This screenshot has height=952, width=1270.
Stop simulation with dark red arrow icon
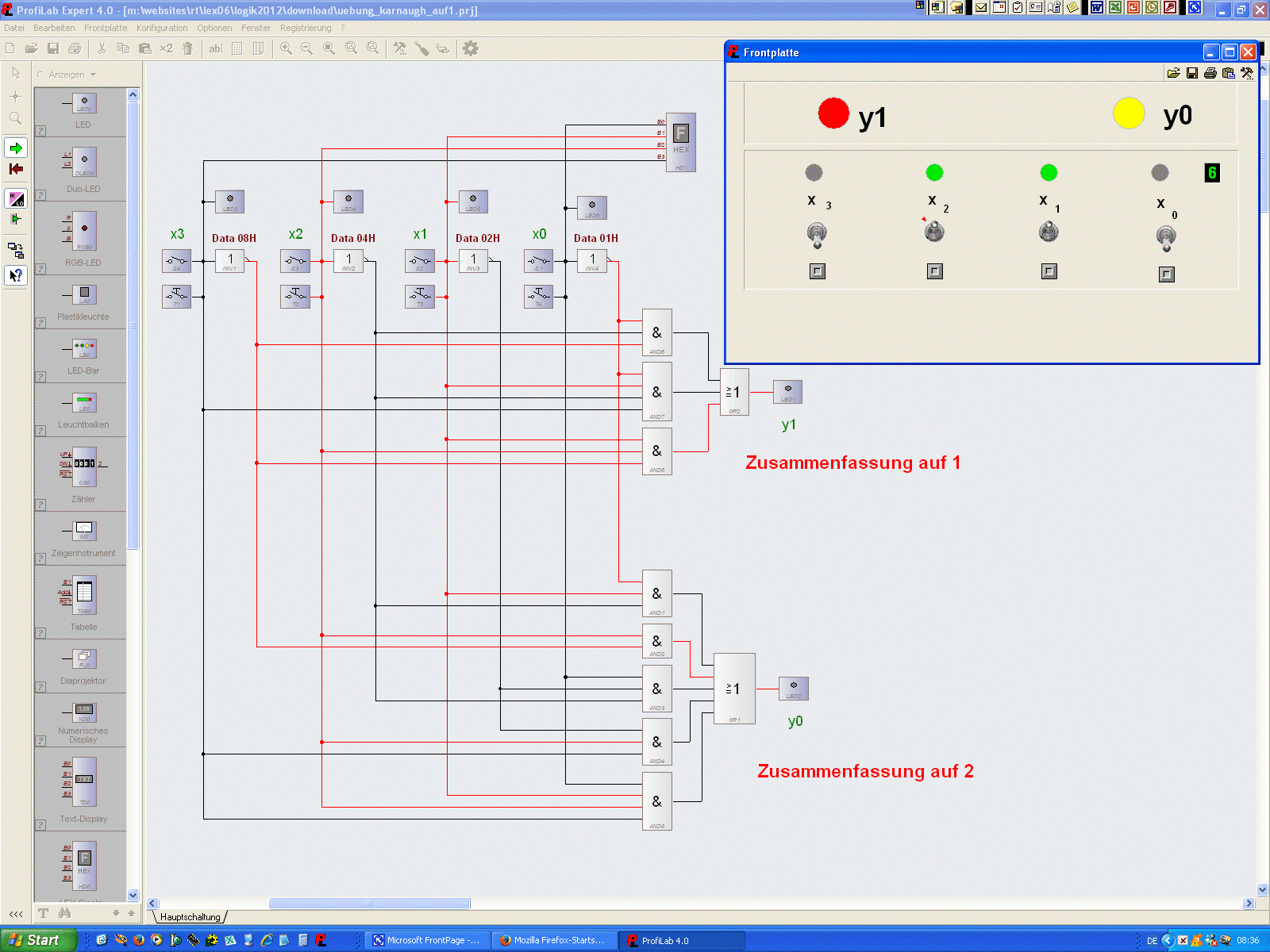[x=16, y=169]
